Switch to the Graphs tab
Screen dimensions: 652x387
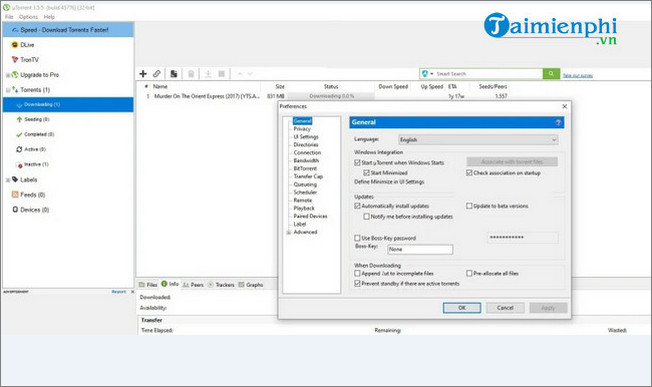tap(251, 285)
